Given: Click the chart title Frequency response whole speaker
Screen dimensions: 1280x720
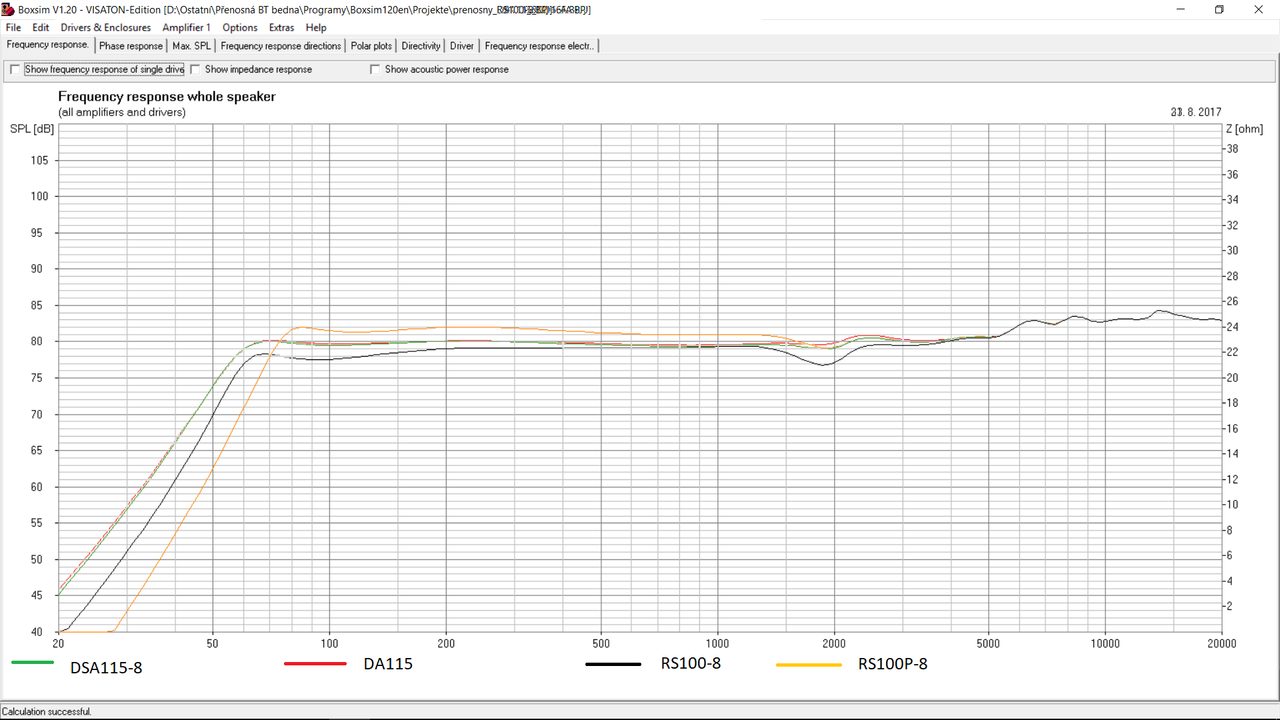Looking at the screenshot, I should click(167, 97).
